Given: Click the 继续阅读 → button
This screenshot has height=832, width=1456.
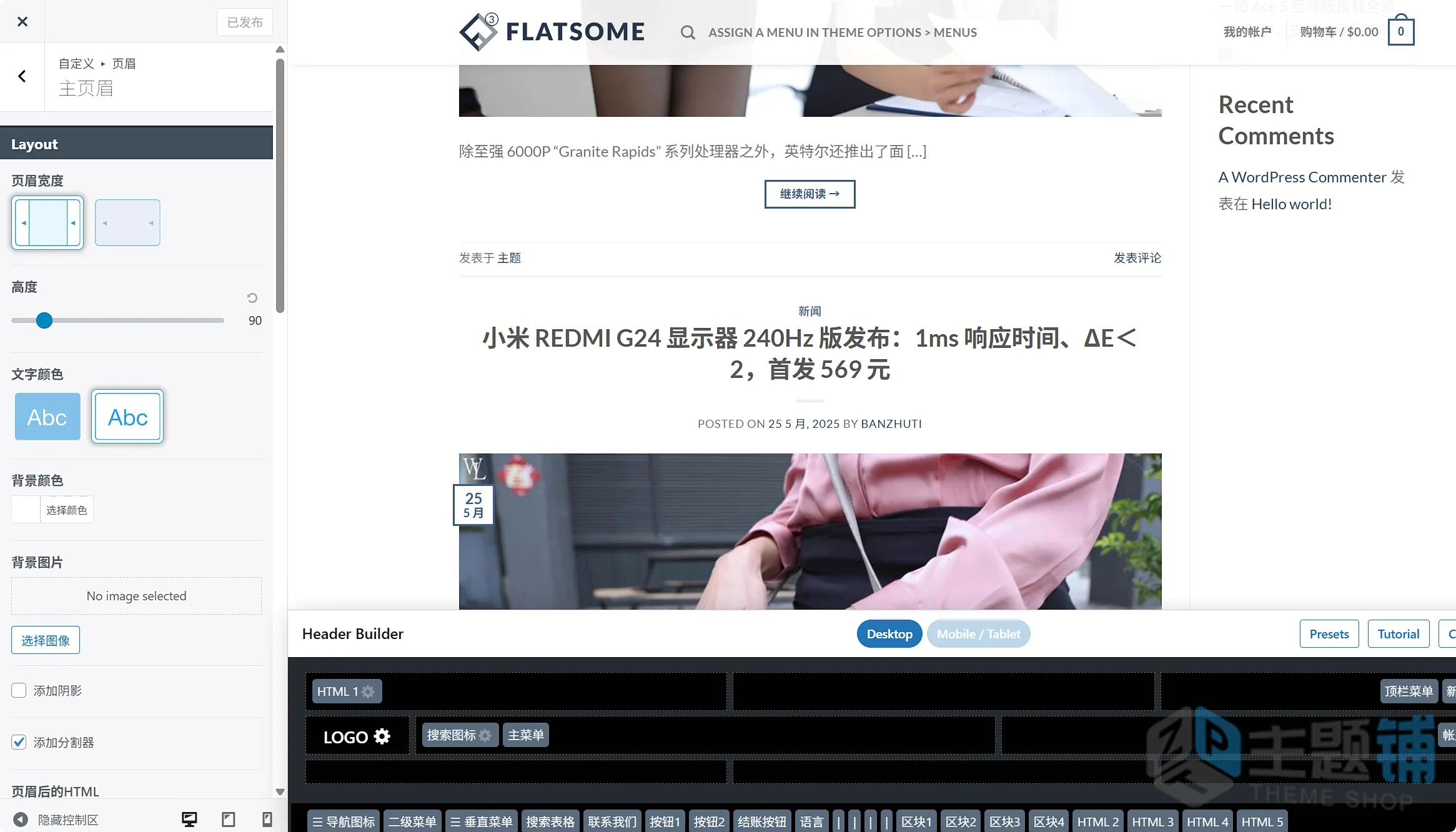Looking at the screenshot, I should coord(810,194).
